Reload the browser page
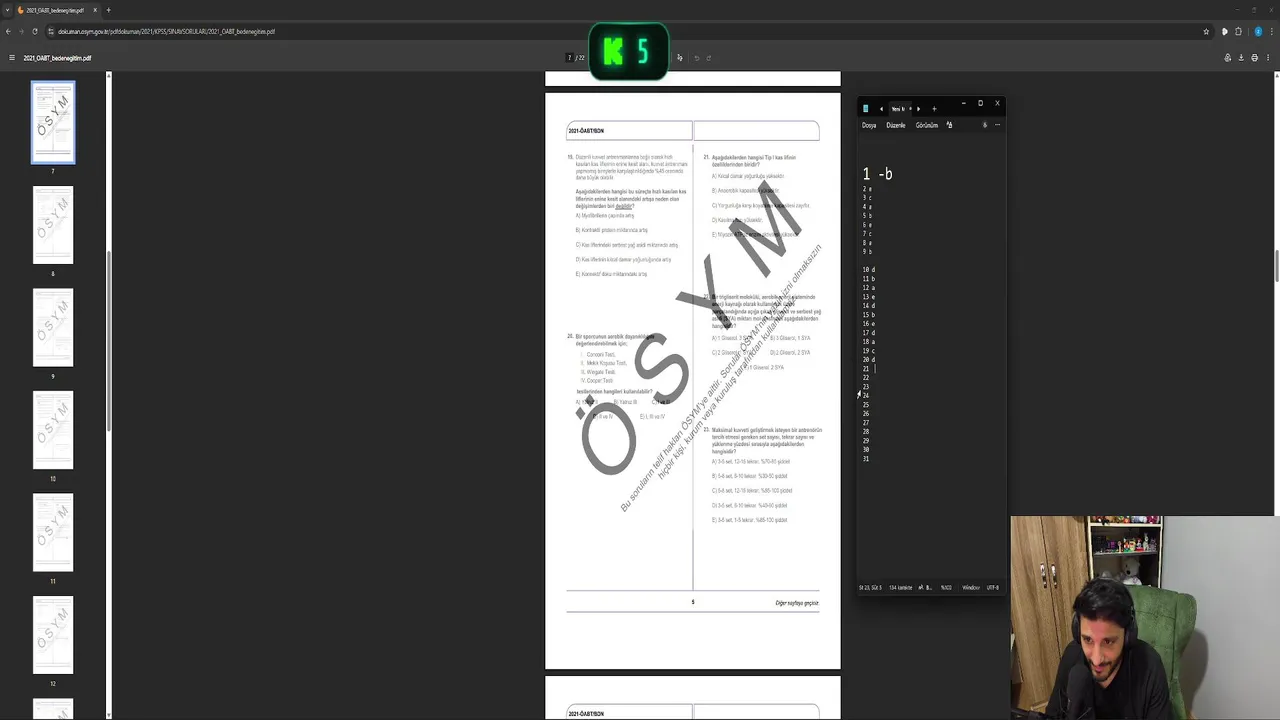The height and width of the screenshot is (720, 1280). click(x=35, y=31)
